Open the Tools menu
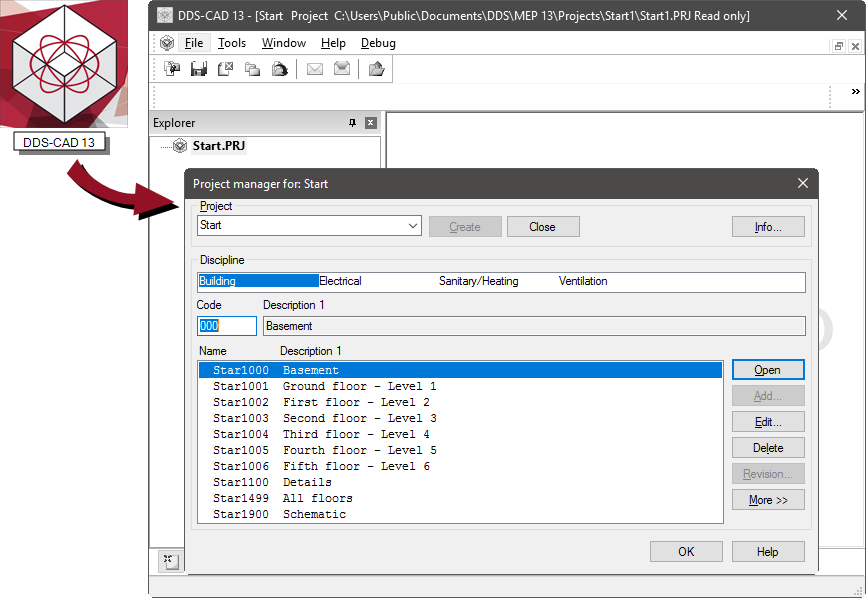Screen dimensions: 866x600 232,43
